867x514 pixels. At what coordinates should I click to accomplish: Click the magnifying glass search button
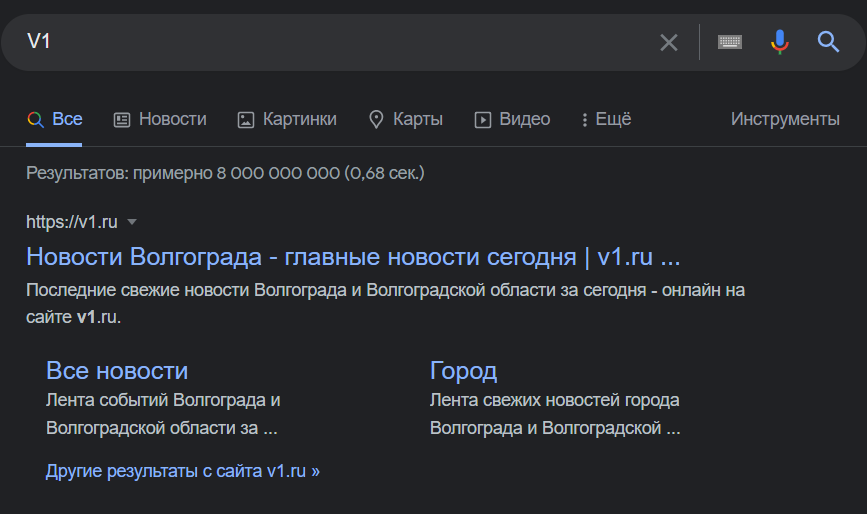point(828,42)
